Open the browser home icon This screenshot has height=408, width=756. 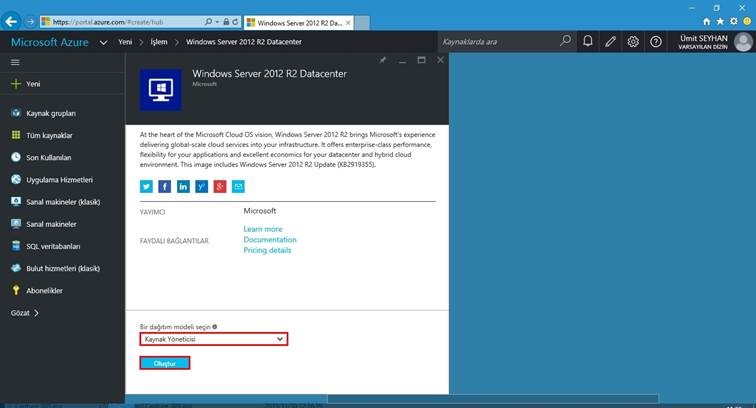[706, 22]
